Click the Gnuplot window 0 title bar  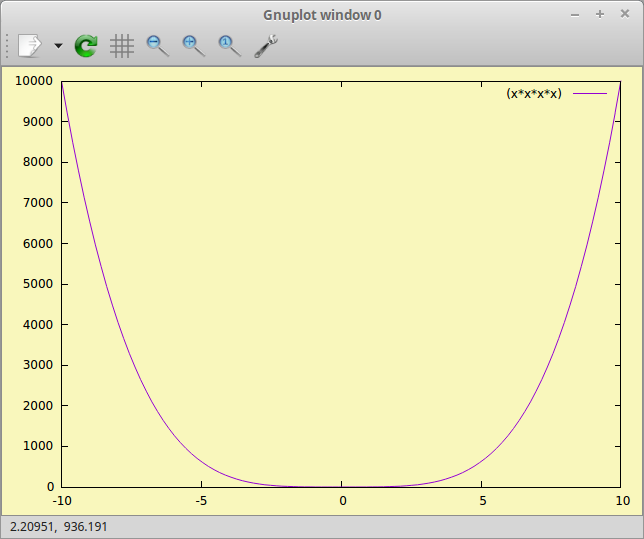(322, 14)
